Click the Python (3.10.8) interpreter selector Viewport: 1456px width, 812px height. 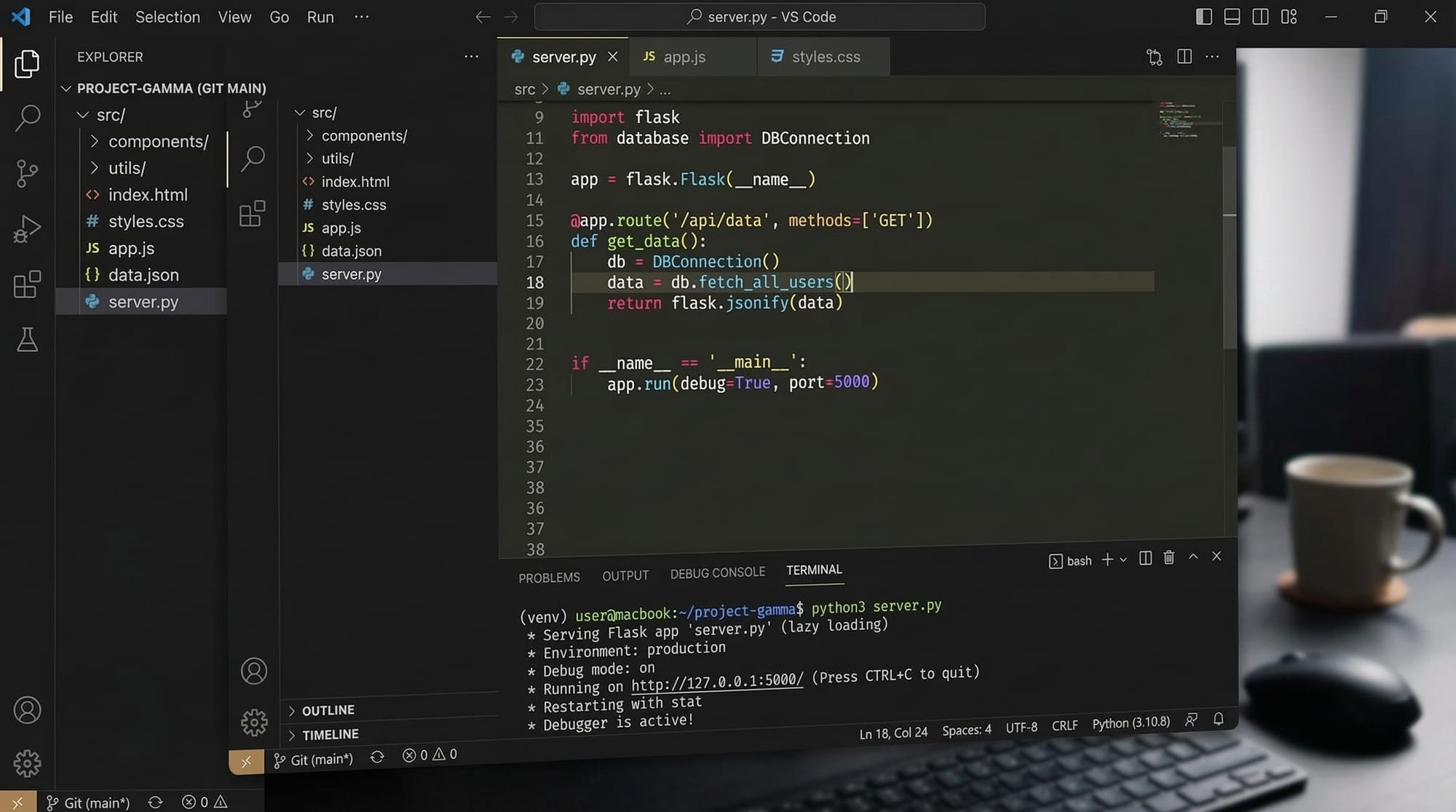pos(1131,723)
